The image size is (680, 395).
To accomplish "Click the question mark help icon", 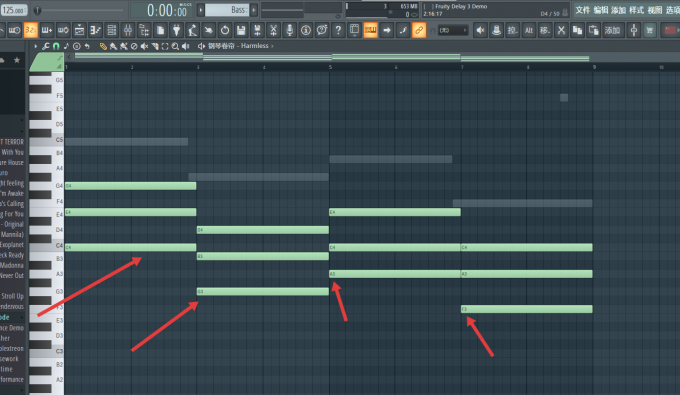I will point(338,30).
